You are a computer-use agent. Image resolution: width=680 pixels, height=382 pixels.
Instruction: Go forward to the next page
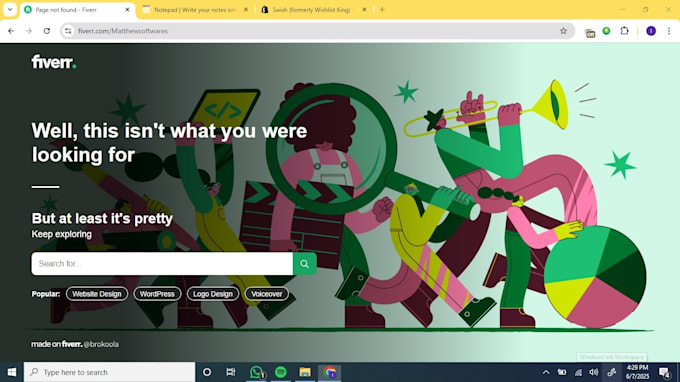(29, 31)
